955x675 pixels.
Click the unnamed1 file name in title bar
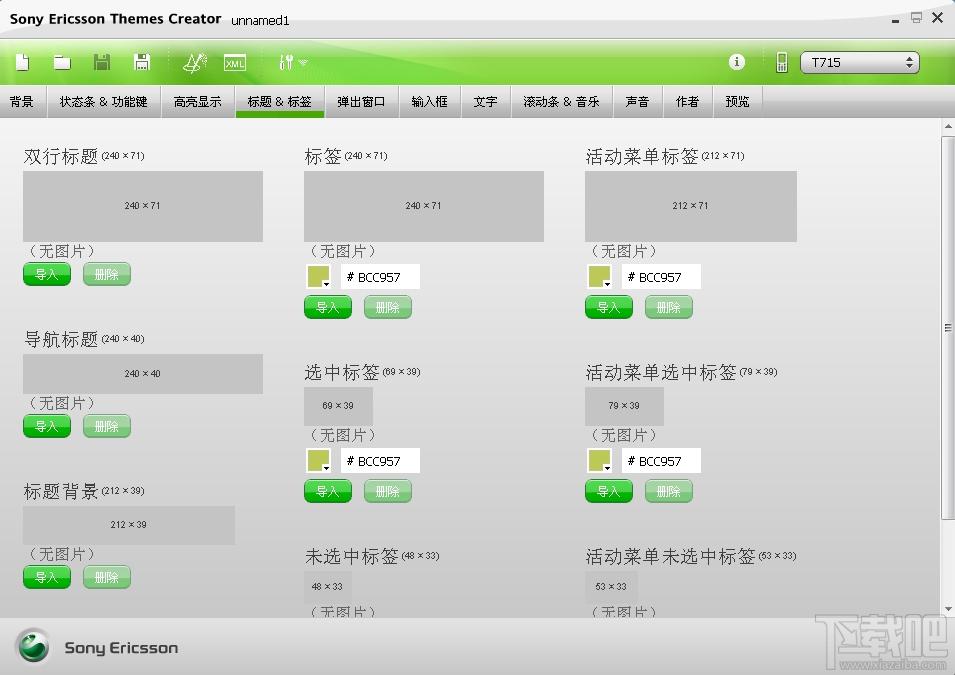pyautogui.click(x=260, y=21)
